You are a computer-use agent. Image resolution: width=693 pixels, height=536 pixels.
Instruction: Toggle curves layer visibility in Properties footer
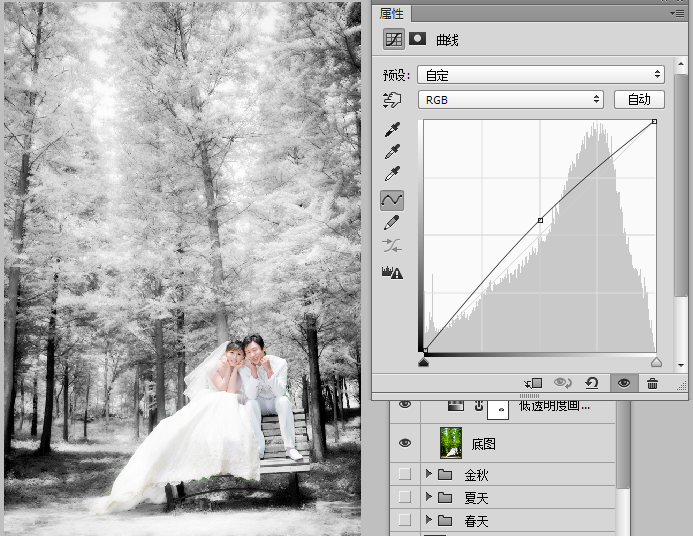pos(624,383)
